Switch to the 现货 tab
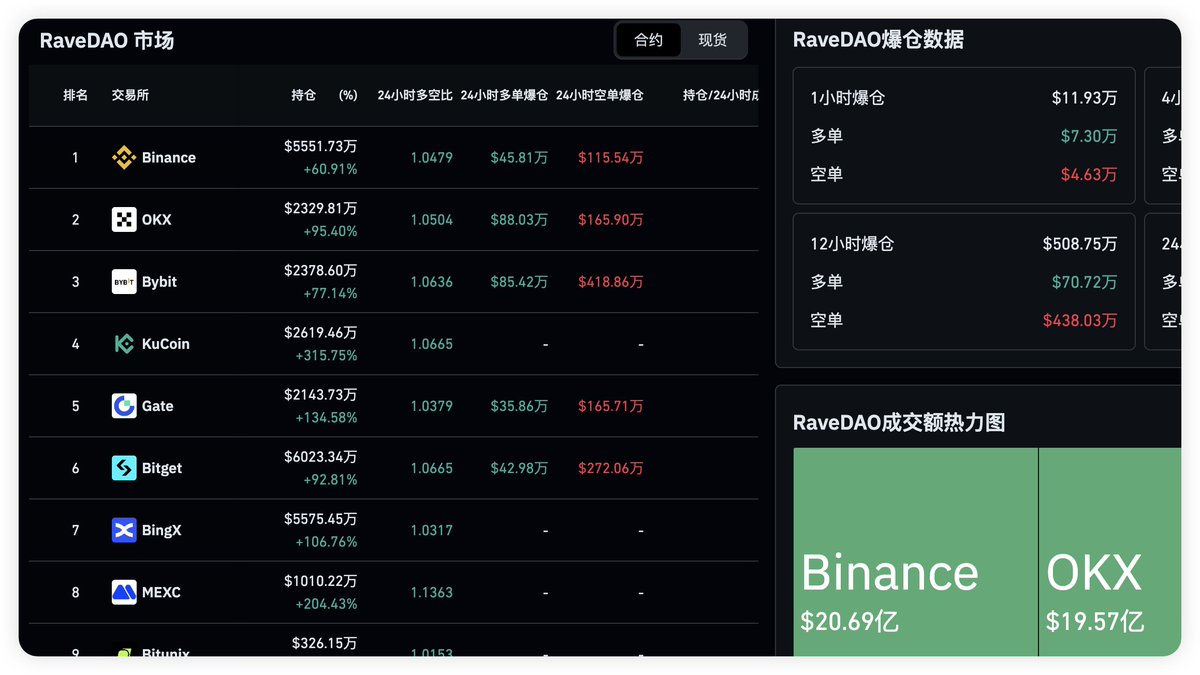 point(712,40)
